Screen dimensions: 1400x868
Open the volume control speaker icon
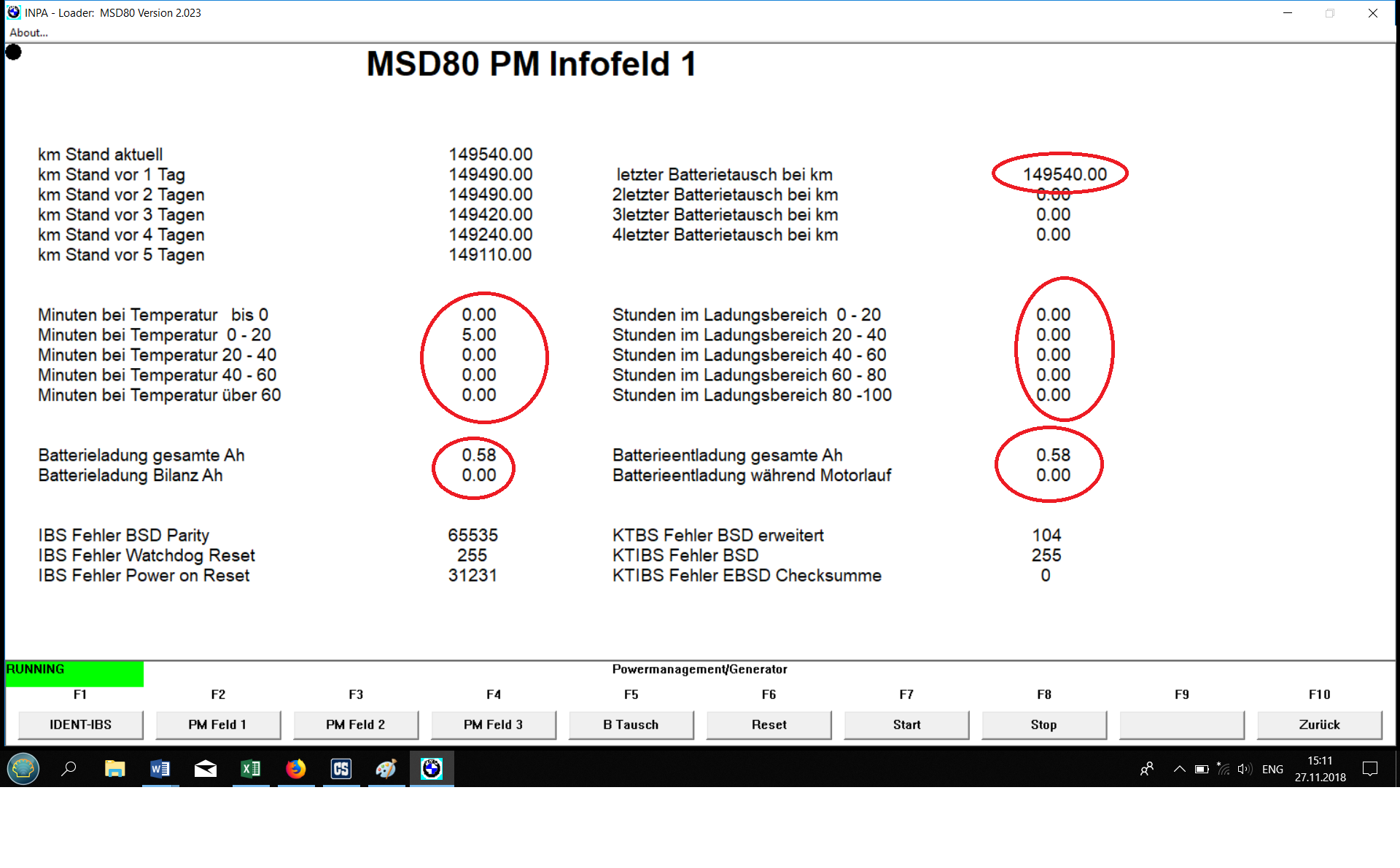coord(1245,769)
